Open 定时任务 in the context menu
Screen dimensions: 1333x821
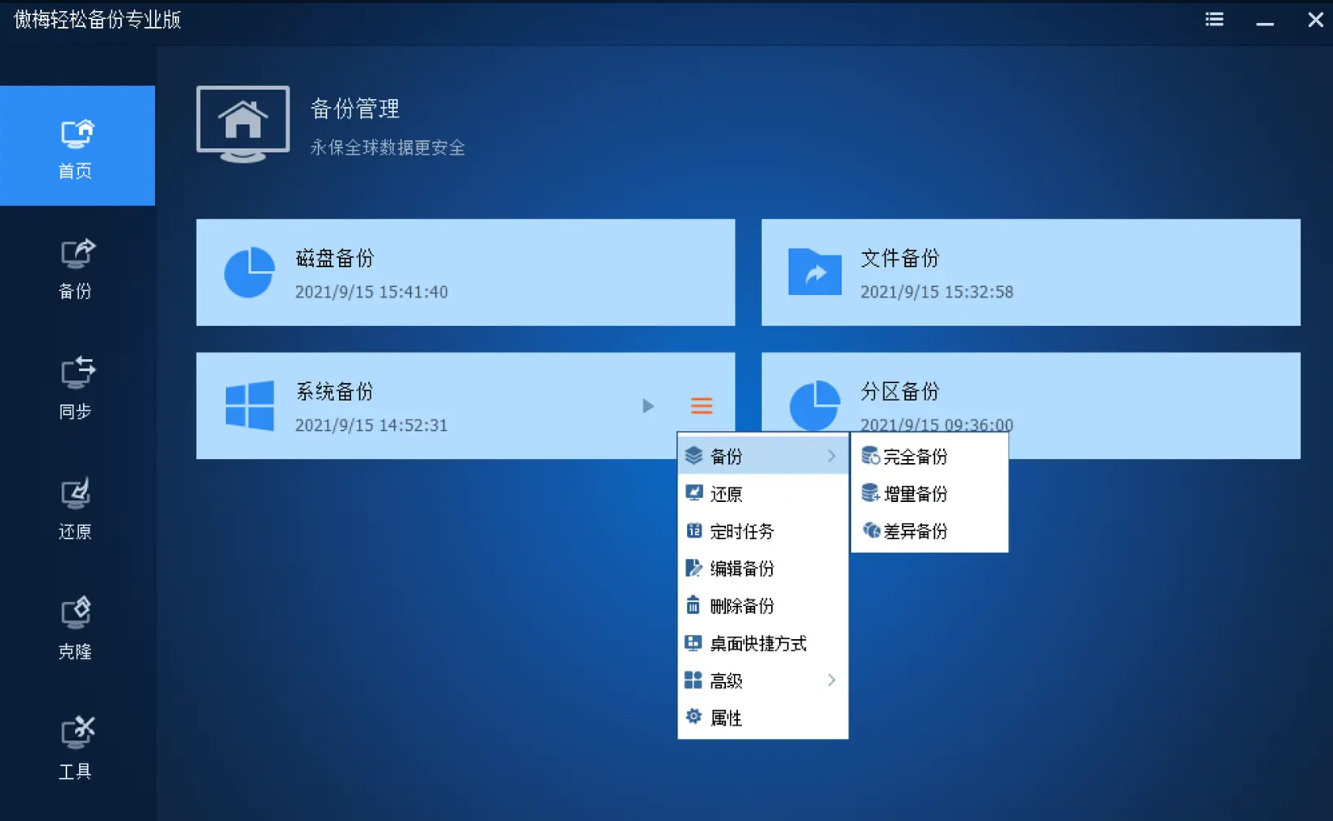[x=741, y=531]
